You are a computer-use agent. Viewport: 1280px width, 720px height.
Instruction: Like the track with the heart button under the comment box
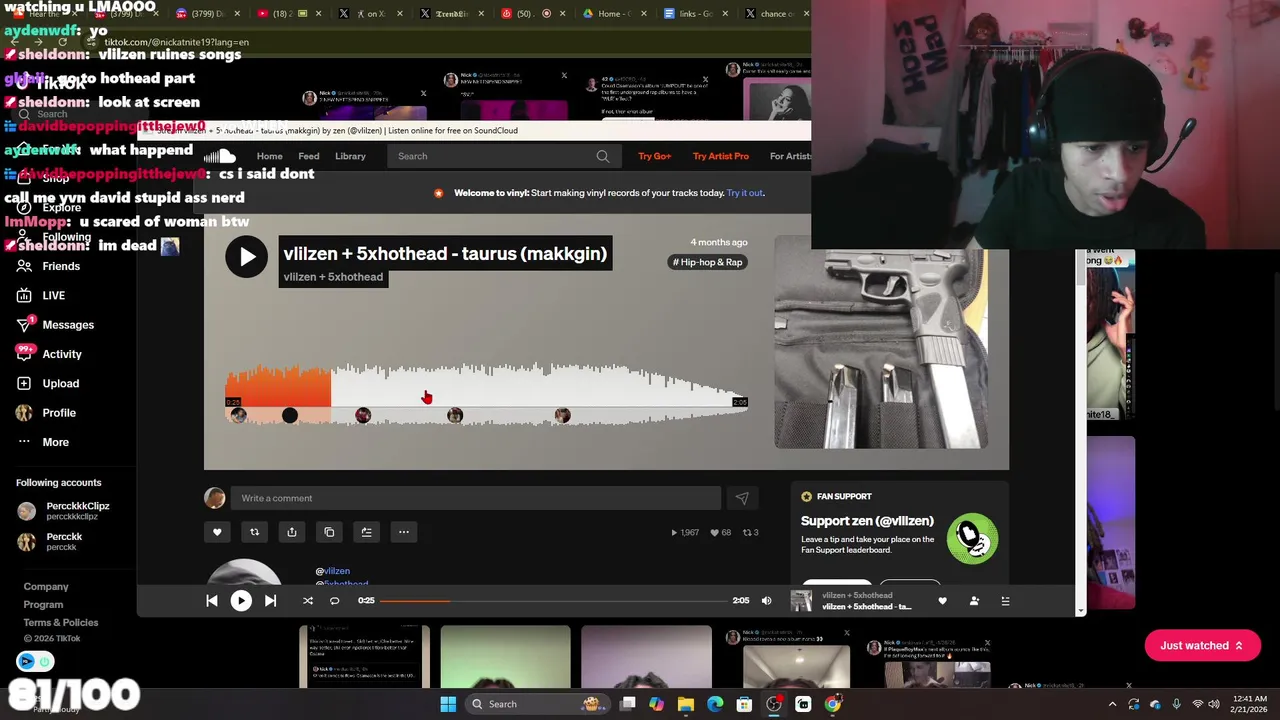pyautogui.click(x=217, y=532)
